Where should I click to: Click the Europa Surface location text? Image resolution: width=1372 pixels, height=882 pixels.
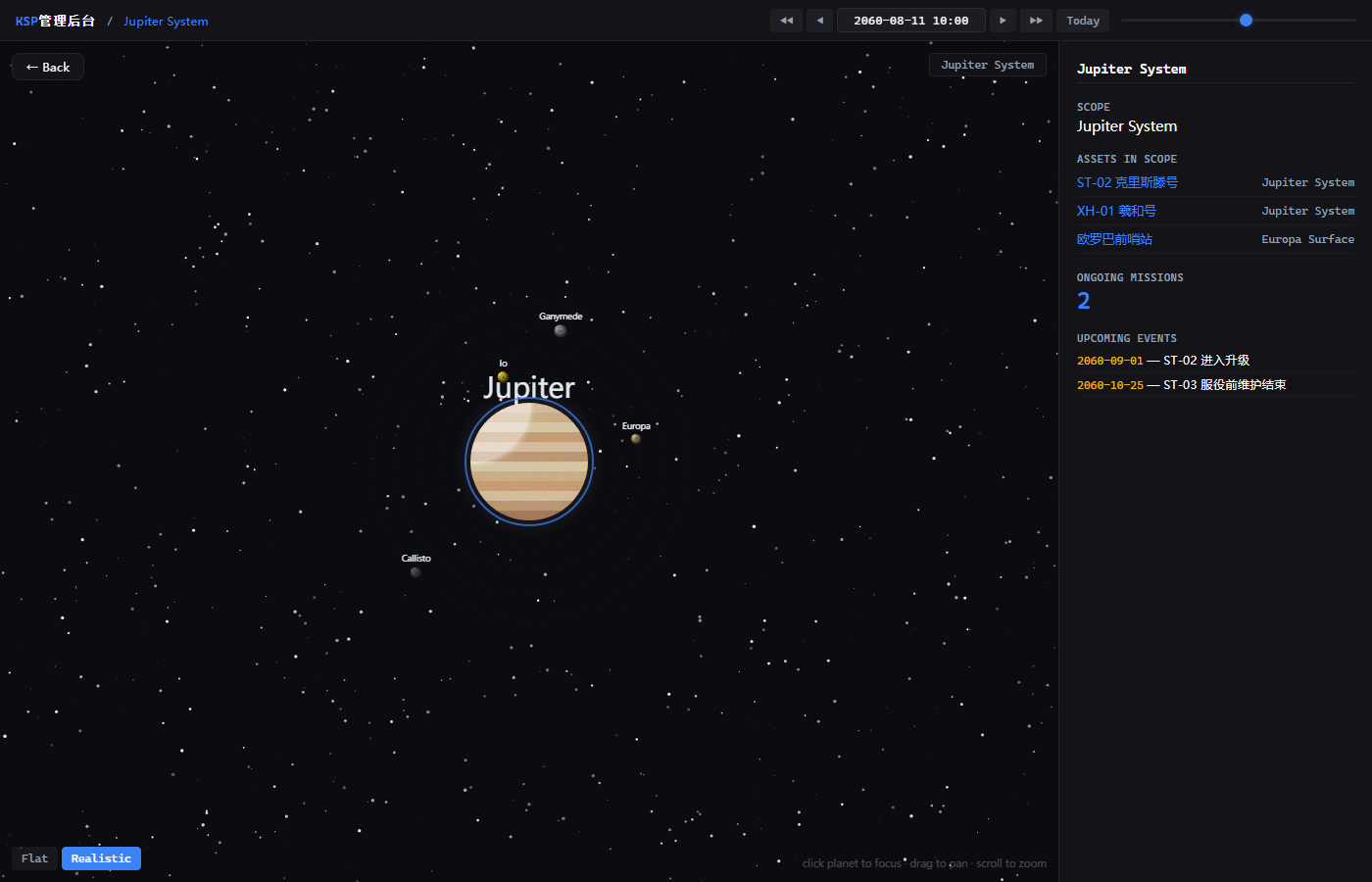tap(1308, 239)
